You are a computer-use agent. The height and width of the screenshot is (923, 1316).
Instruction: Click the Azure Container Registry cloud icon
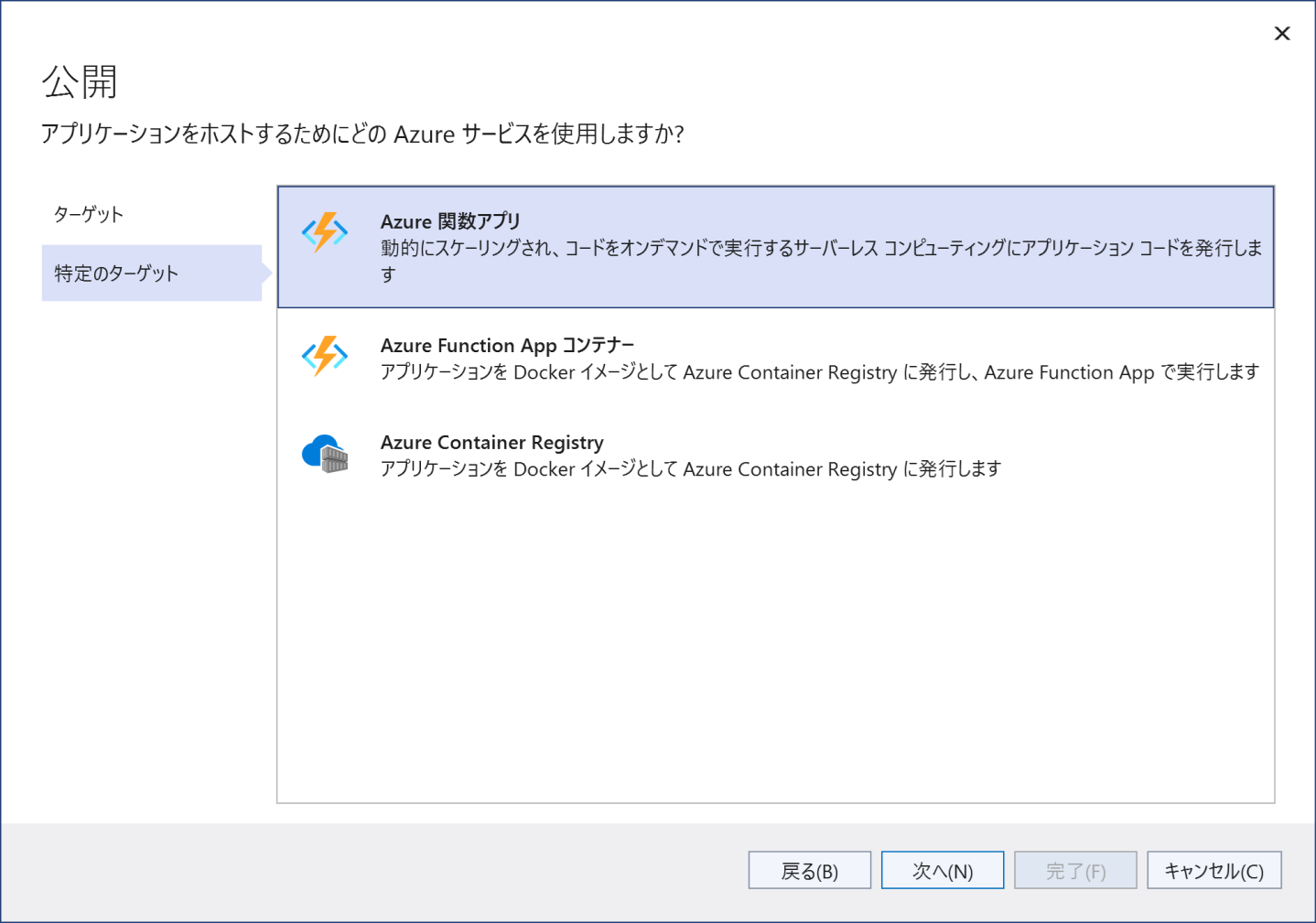[x=325, y=454]
